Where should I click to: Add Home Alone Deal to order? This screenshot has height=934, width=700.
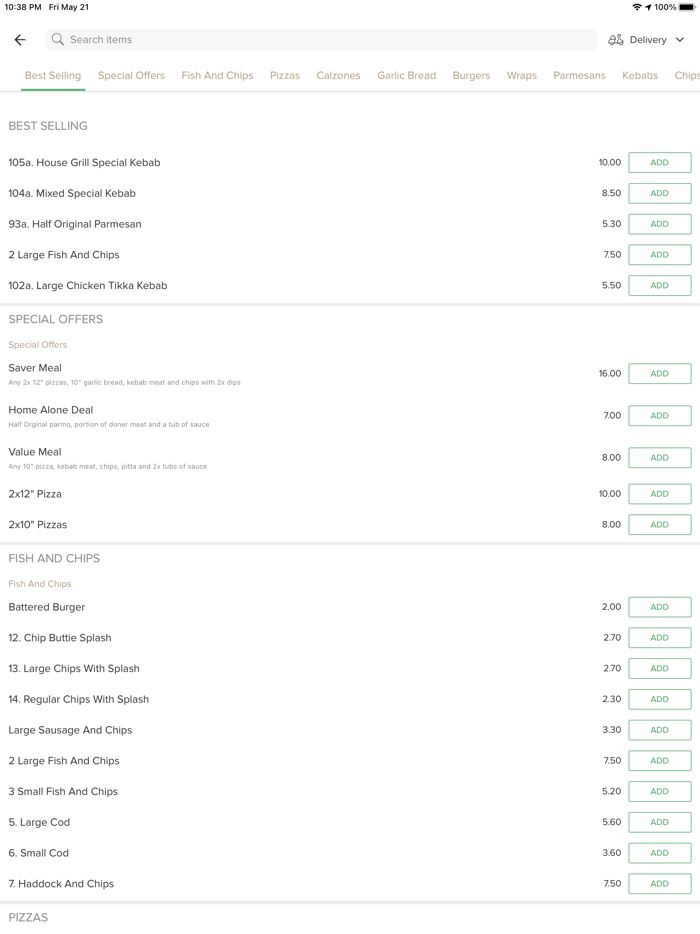coord(659,416)
